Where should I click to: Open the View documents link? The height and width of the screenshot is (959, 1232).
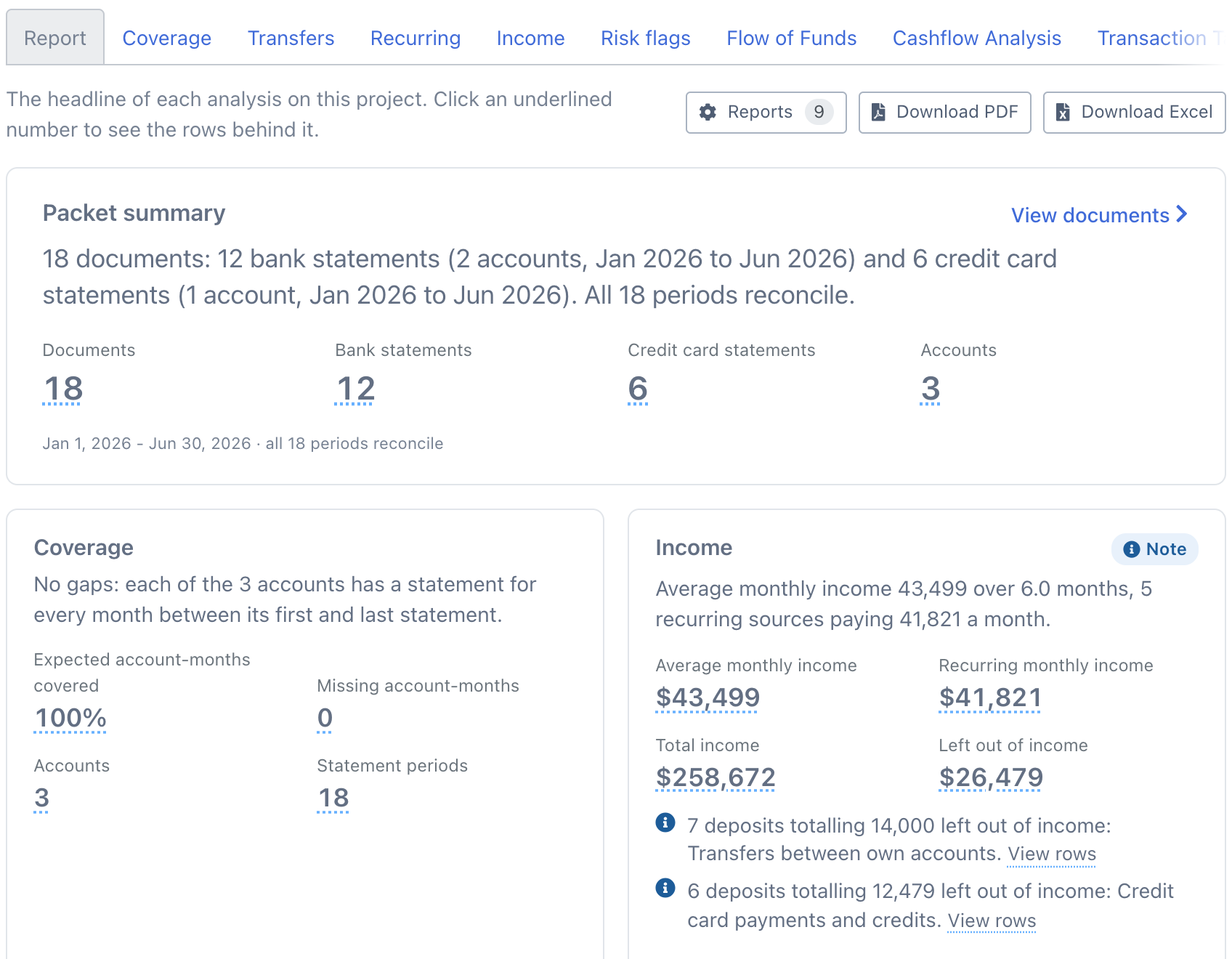click(x=1099, y=215)
